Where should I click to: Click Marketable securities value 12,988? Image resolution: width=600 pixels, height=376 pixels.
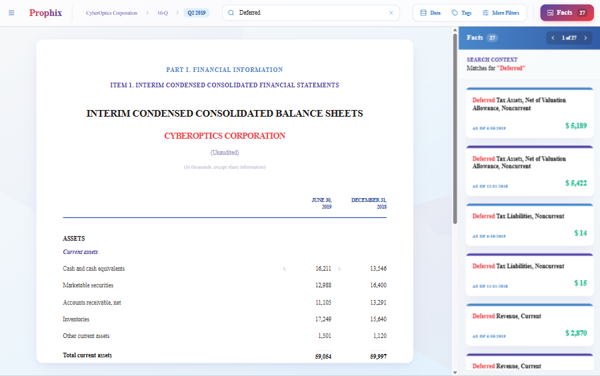click(323, 285)
